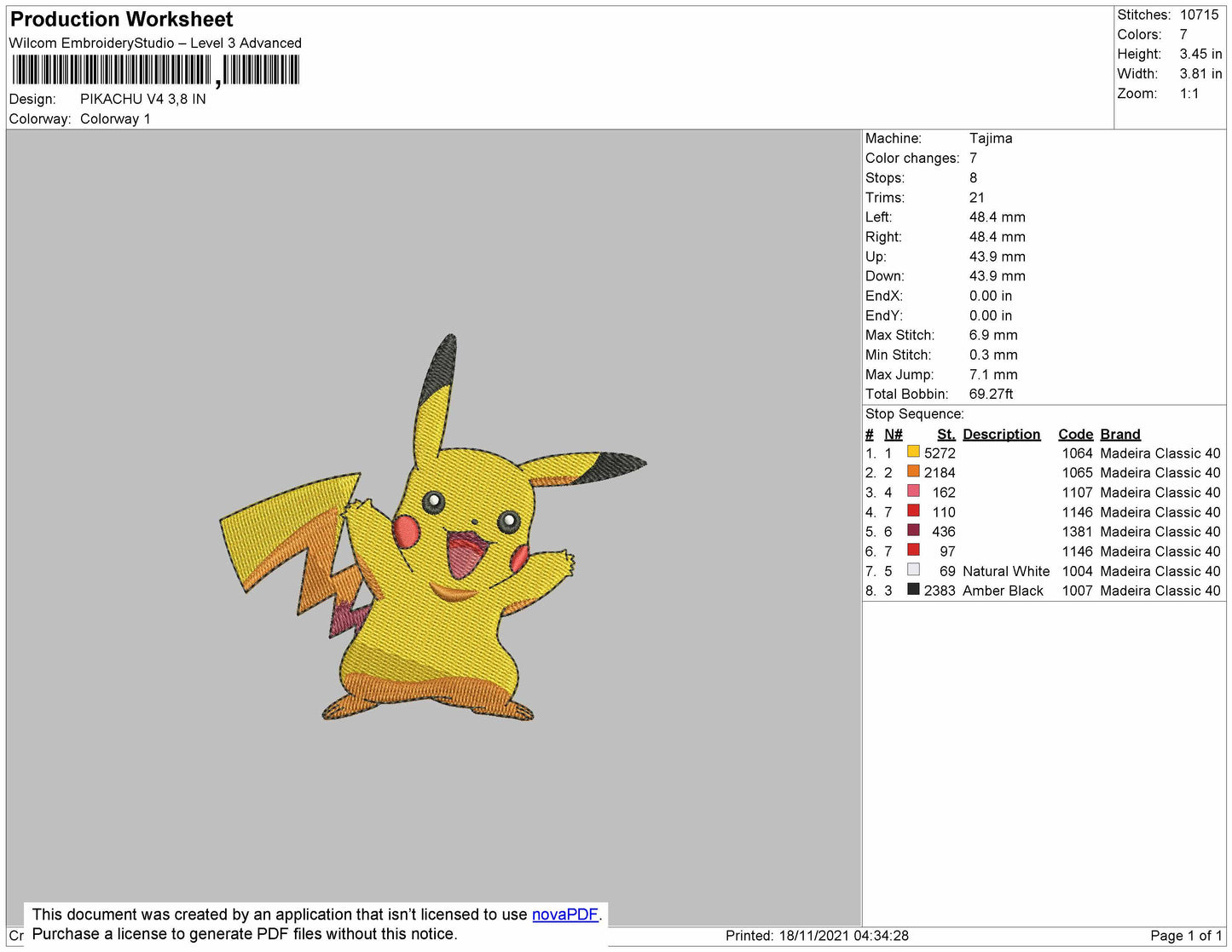Image resolution: width=1232 pixels, height=952 pixels.
Task: Choose the Natural White thread swatch
Action: (913, 569)
